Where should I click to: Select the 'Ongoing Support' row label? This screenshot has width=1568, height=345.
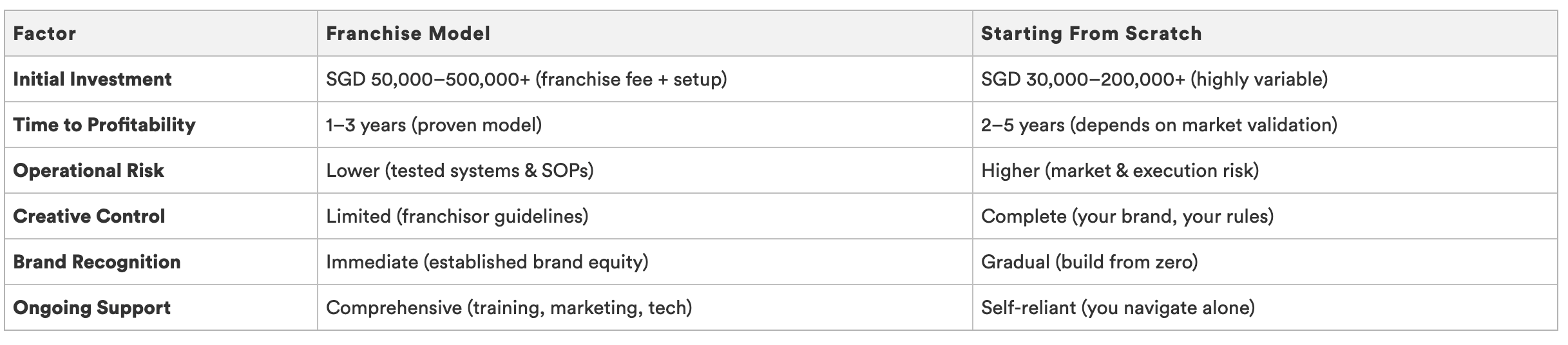[91, 308]
